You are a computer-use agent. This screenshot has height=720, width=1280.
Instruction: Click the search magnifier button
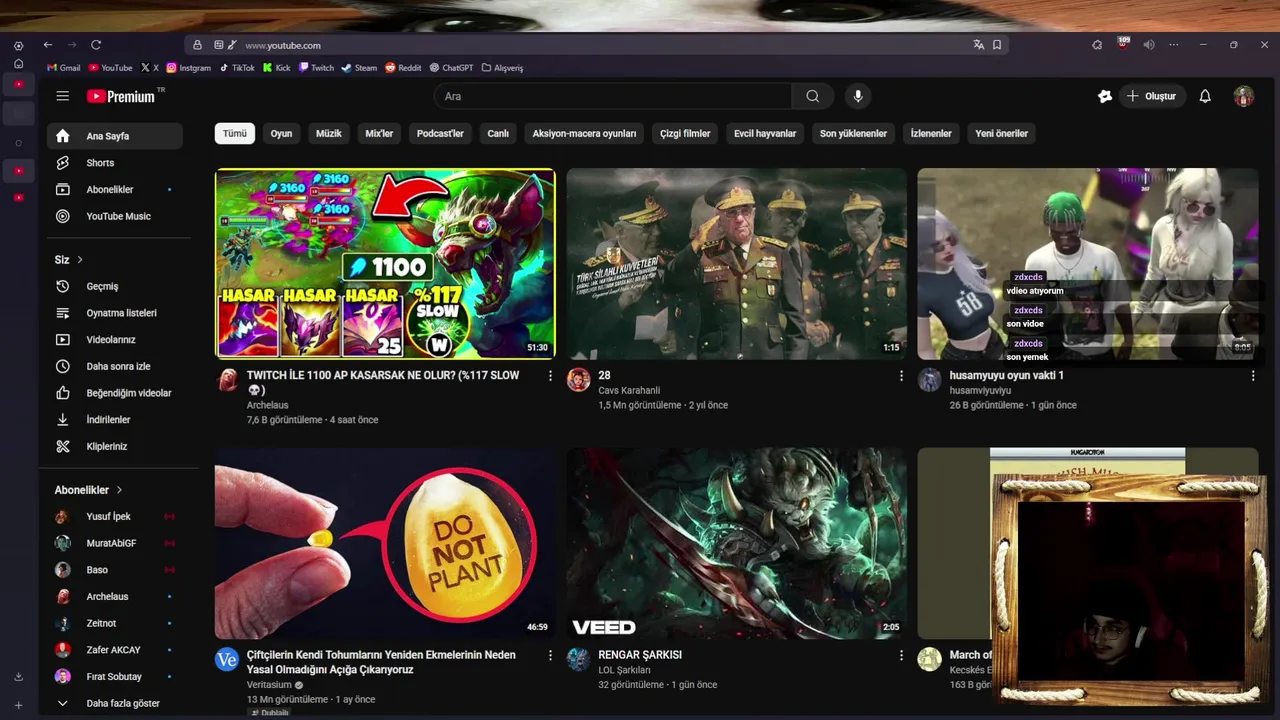[x=812, y=96]
